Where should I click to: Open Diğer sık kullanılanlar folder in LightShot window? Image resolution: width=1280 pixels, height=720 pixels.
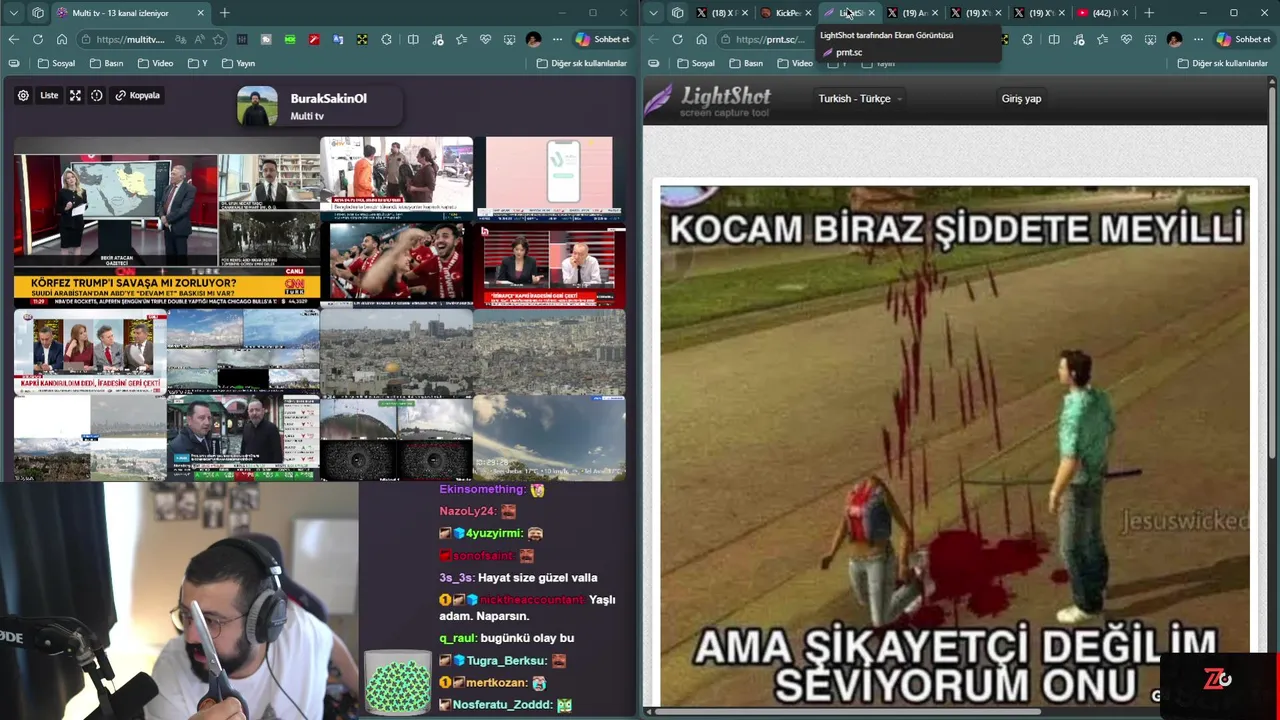pos(1222,63)
